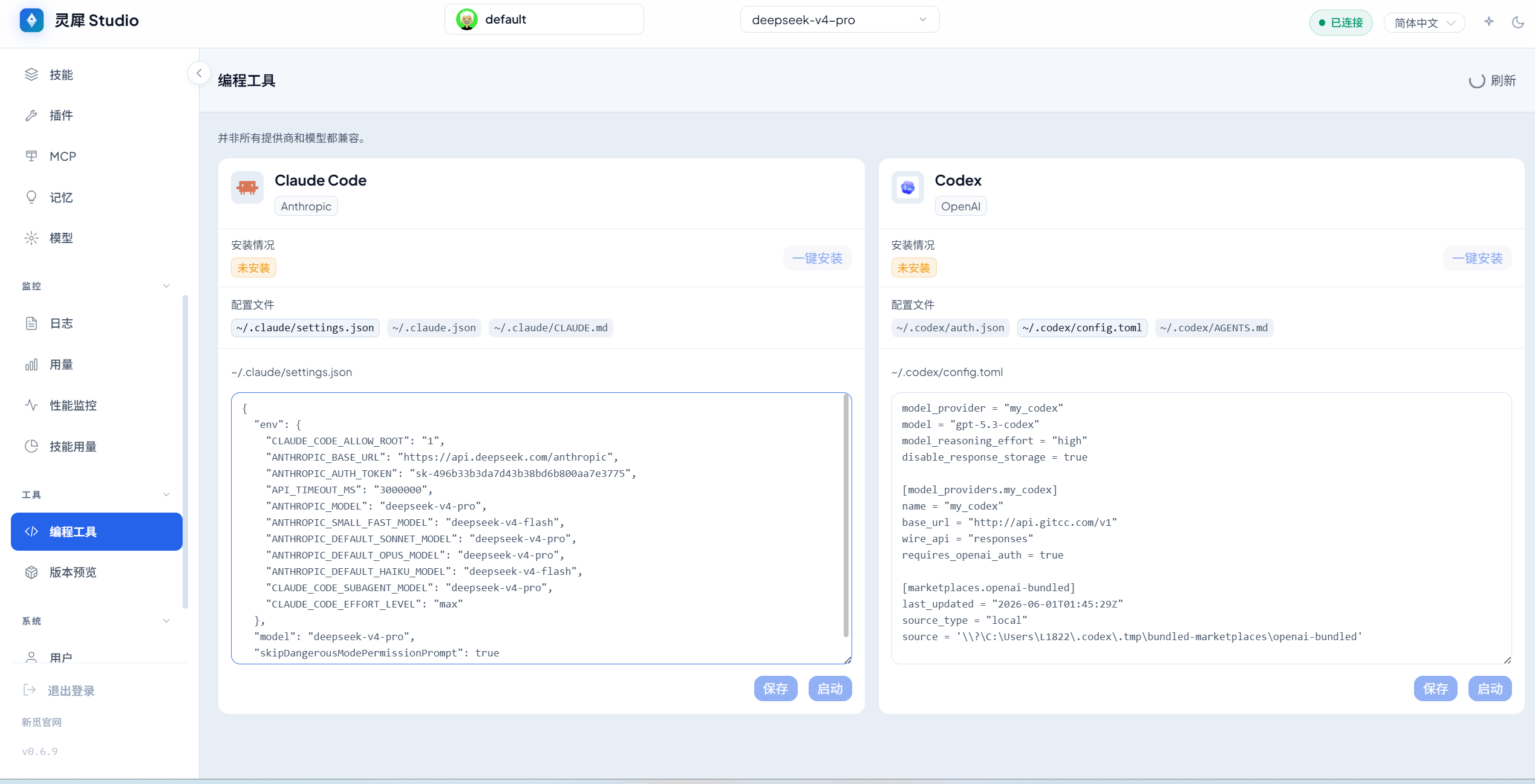
Task: Open the 用量 bar chart icon
Action: click(31, 364)
